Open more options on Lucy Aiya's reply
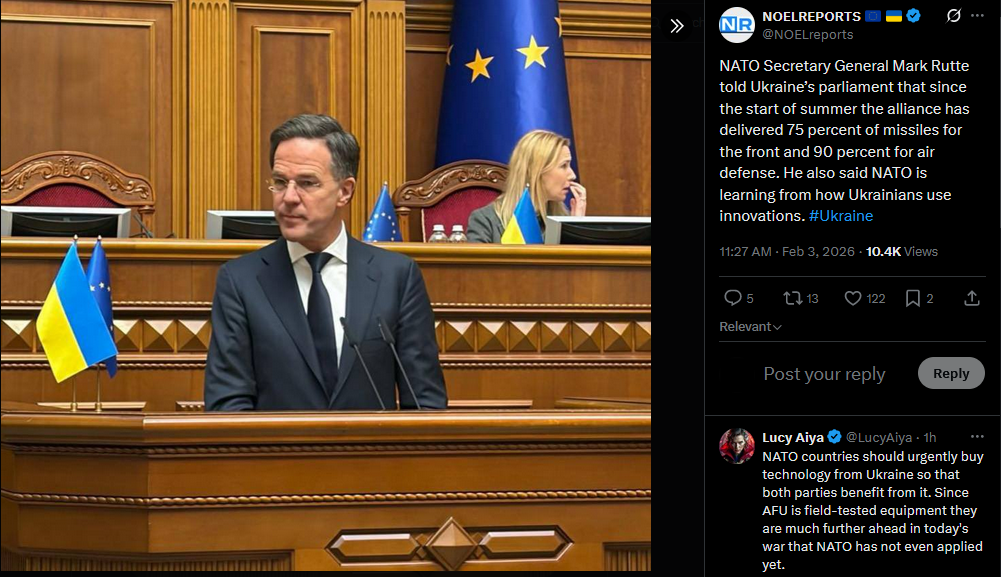1001x577 pixels. [x=977, y=437]
